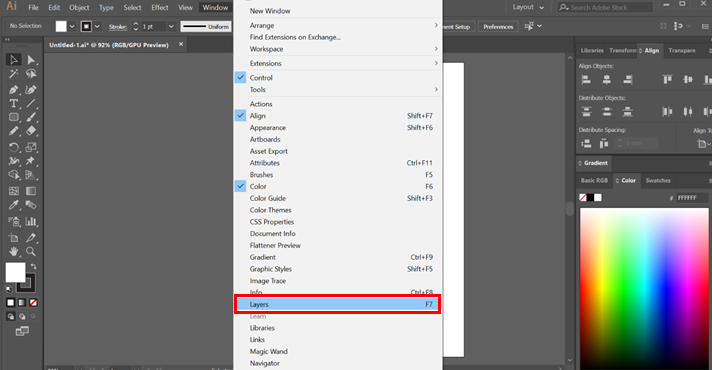Select the Direct Selection tool

click(31, 59)
